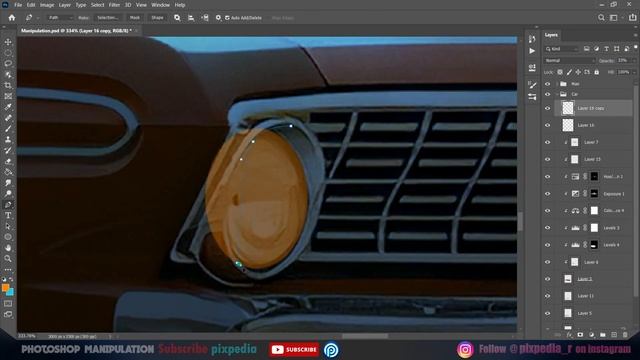Open the History panel icon
Image resolution: width=640 pixels, height=360 pixels.
pos(532,39)
